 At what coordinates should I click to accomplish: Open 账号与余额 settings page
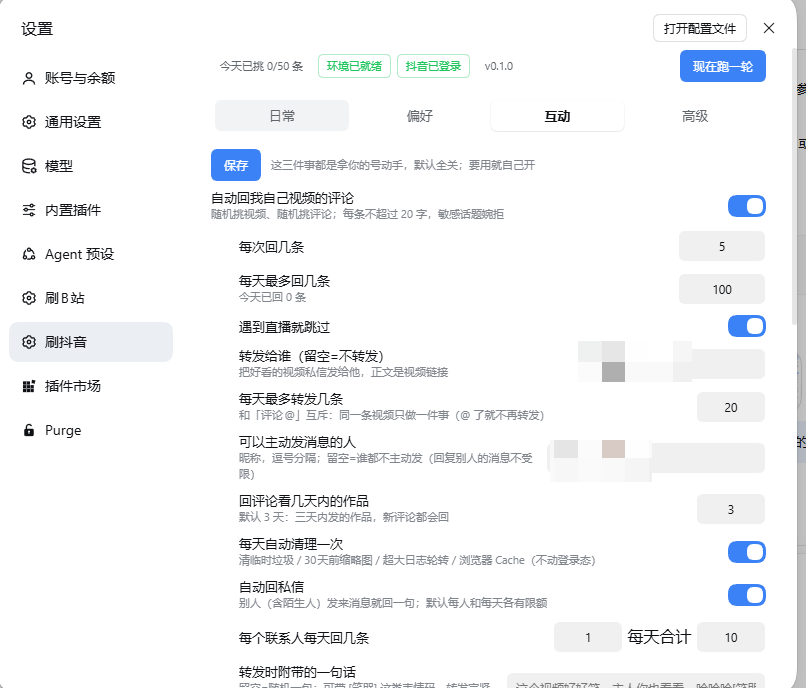91,78
